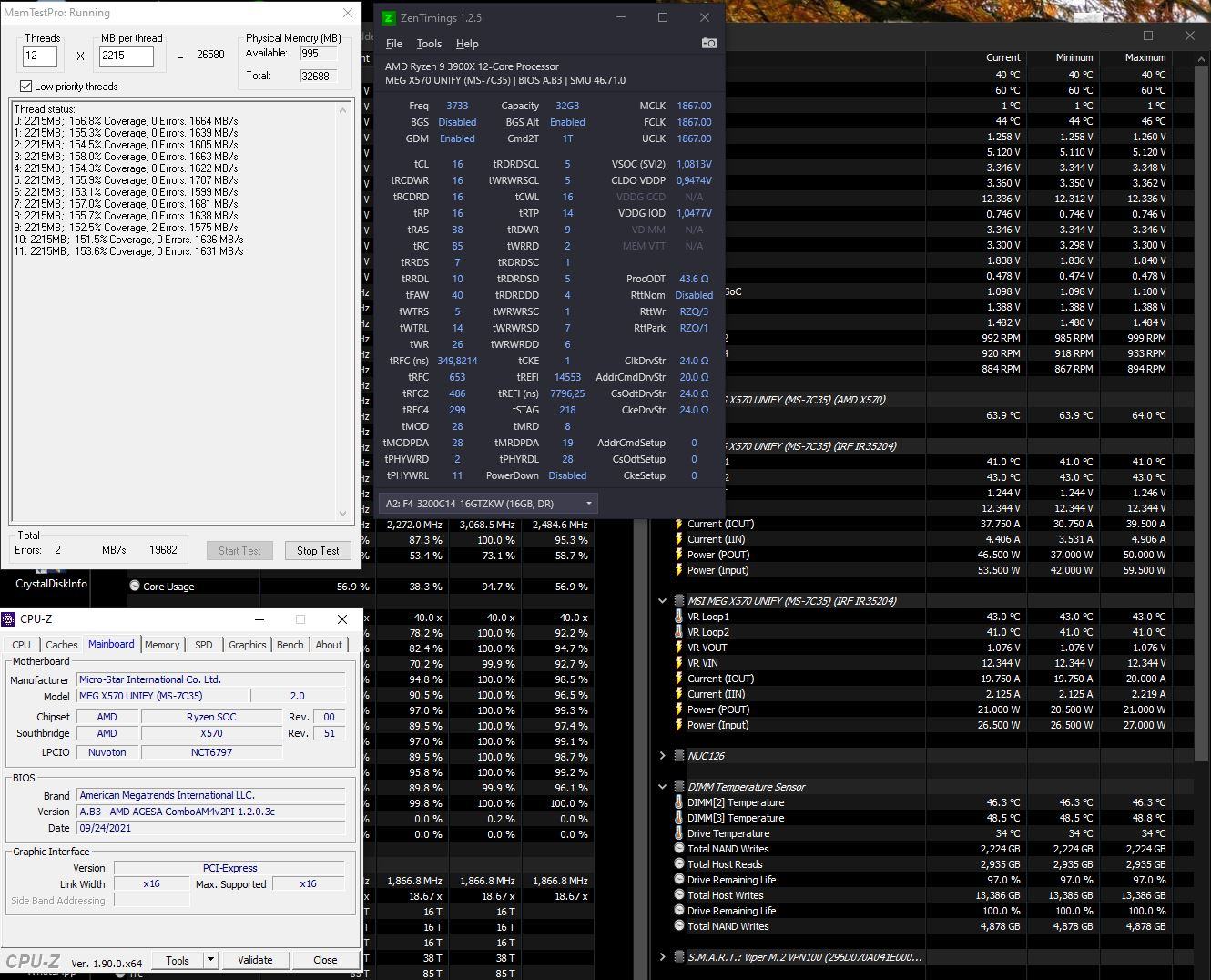Click the icon beside Drive Remaining Life 97.0 %
Viewport: 1211px width, 980px height.
click(x=678, y=880)
